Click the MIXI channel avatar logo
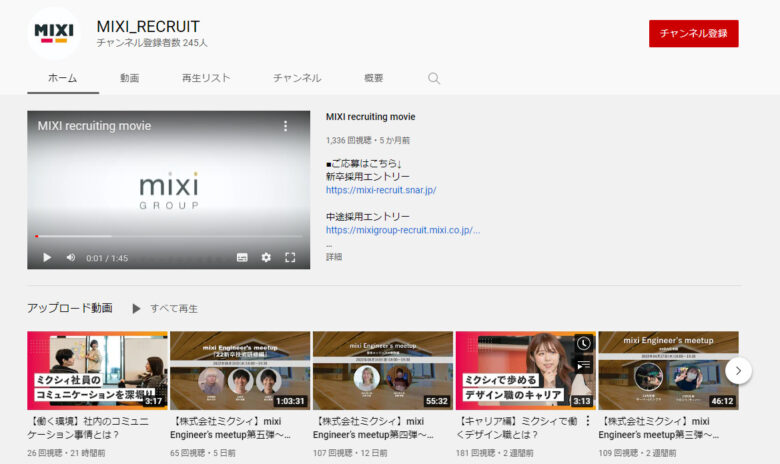 pos(54,33)
